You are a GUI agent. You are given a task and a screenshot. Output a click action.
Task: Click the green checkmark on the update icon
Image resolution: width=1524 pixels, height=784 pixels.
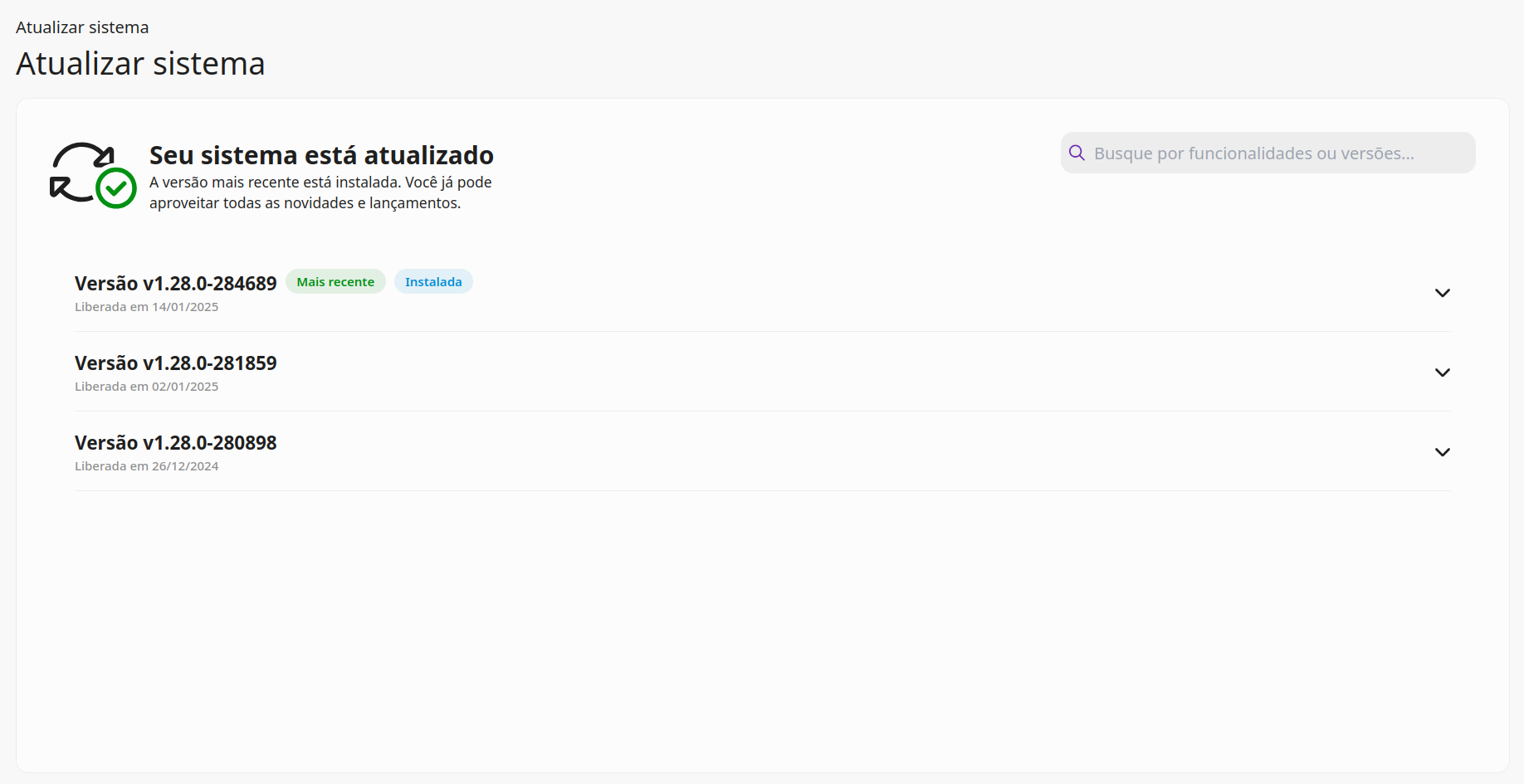(117, 188)
